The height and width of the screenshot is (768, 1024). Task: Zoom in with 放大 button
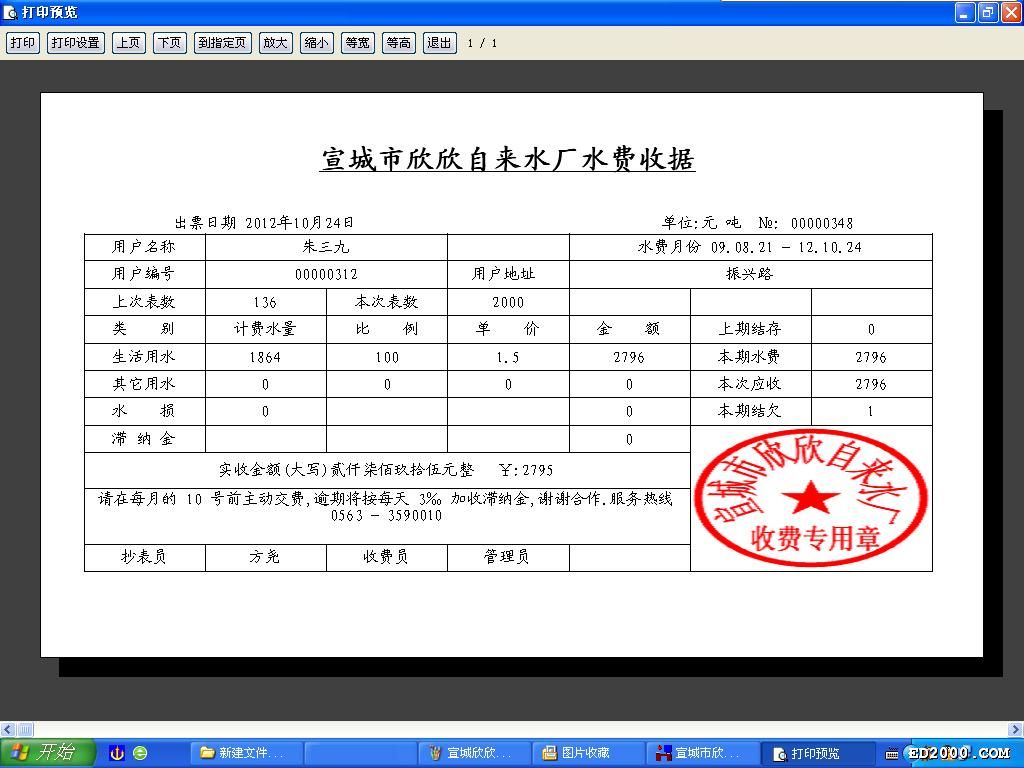click(276, 43)
